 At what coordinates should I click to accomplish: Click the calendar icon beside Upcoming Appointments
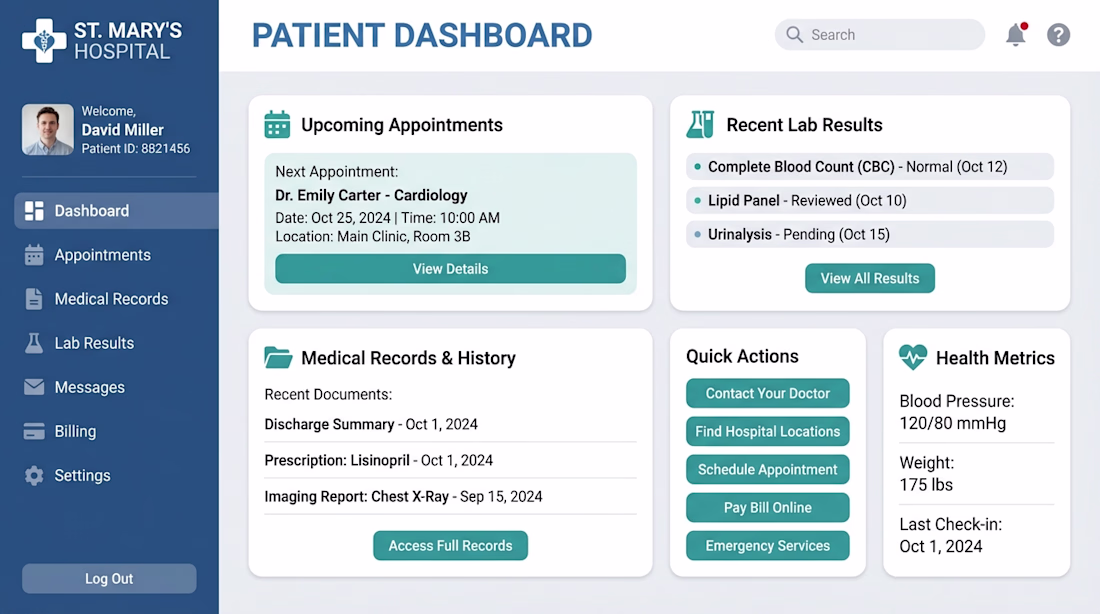tap(277, 125)
